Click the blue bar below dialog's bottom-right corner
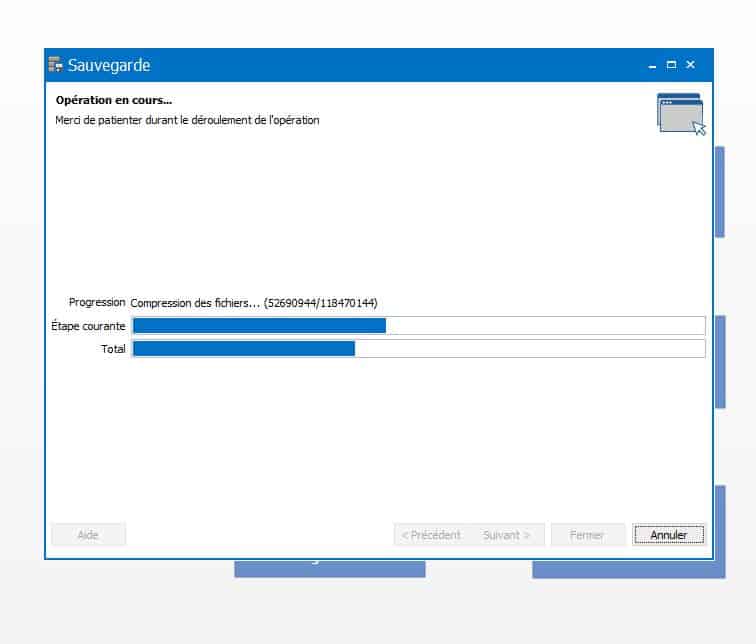The width and height of the screenshot is (756, 644). click(628, 570)
